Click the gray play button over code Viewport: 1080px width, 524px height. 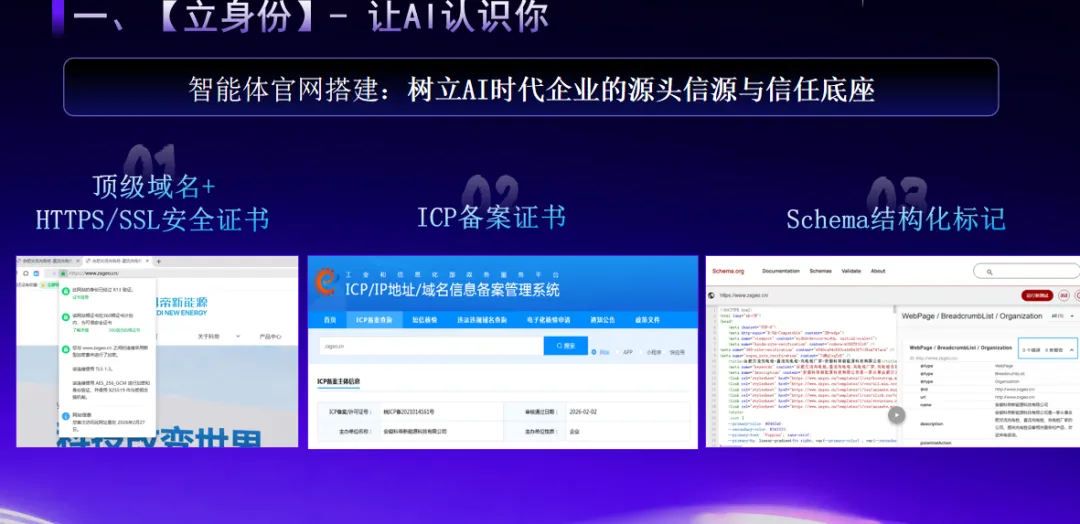(x=896, y=415)
